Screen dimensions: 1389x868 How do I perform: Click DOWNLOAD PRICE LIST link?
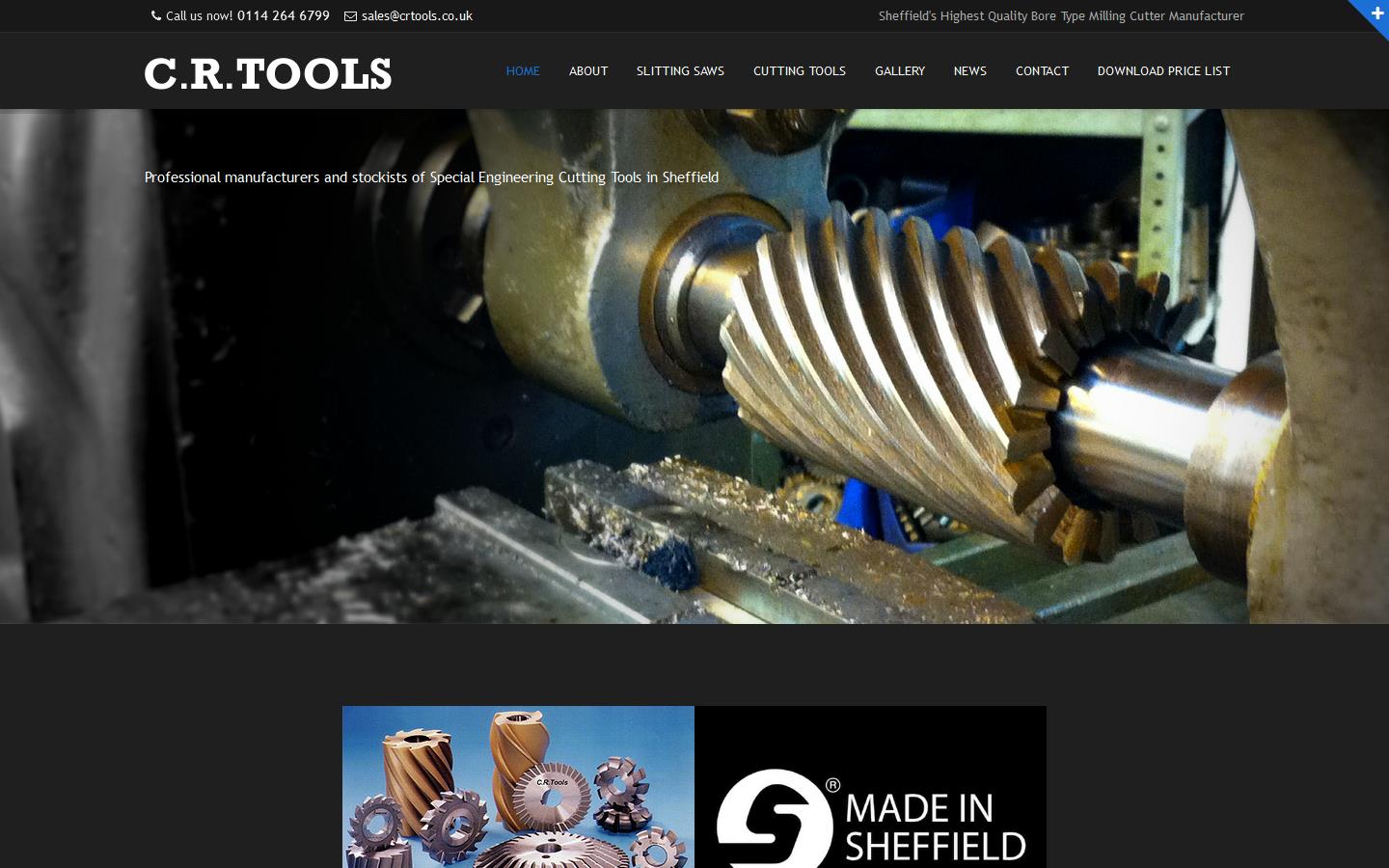1163,71
